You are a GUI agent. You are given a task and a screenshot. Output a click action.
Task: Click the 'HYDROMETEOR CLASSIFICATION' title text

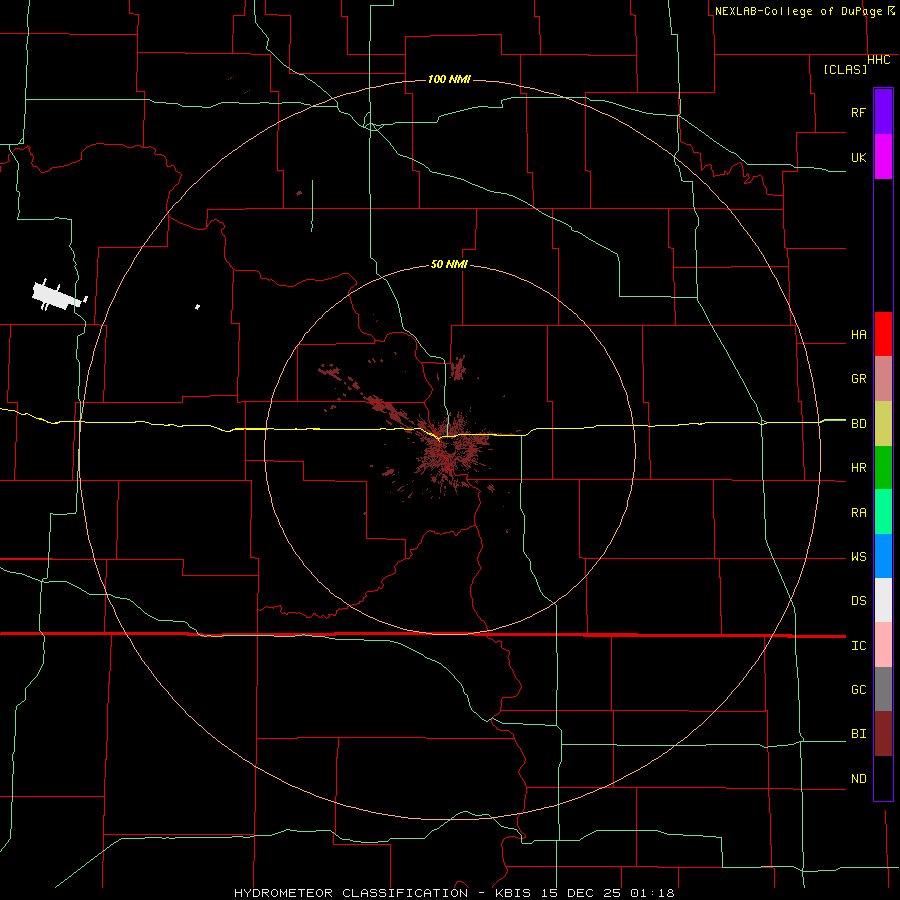point(351,893)
